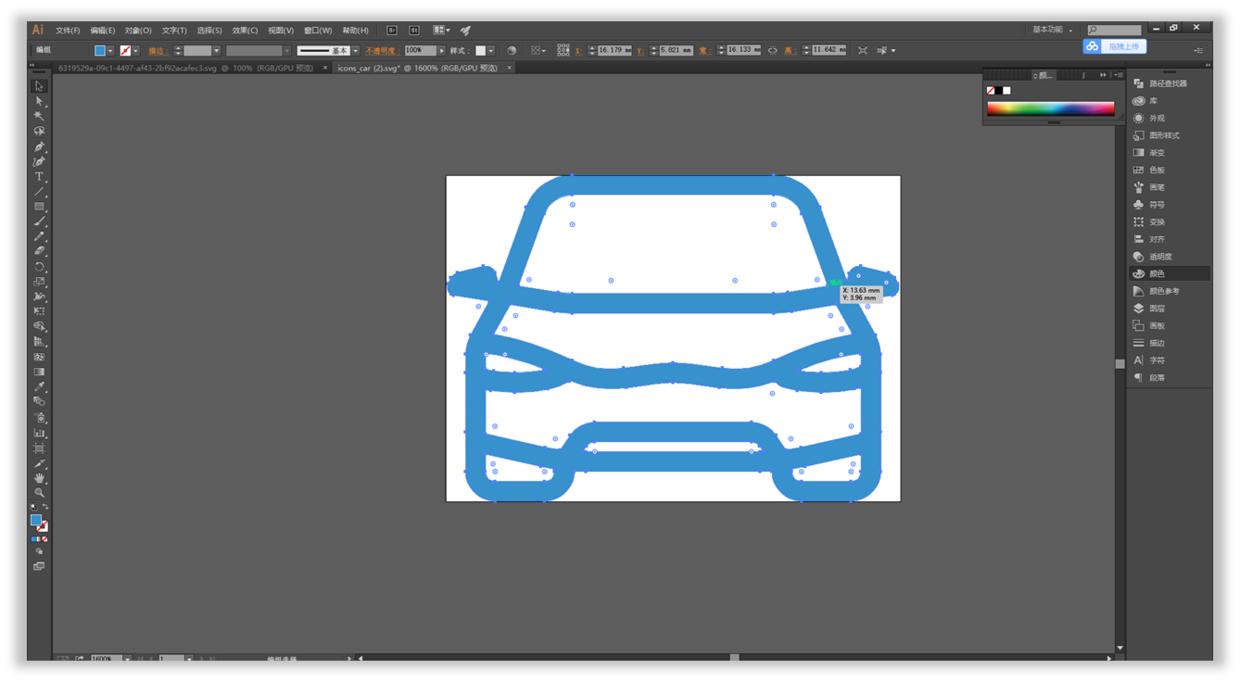Open the 路径查找器 (Pathfinder) panel

[x=1167, y=84]
